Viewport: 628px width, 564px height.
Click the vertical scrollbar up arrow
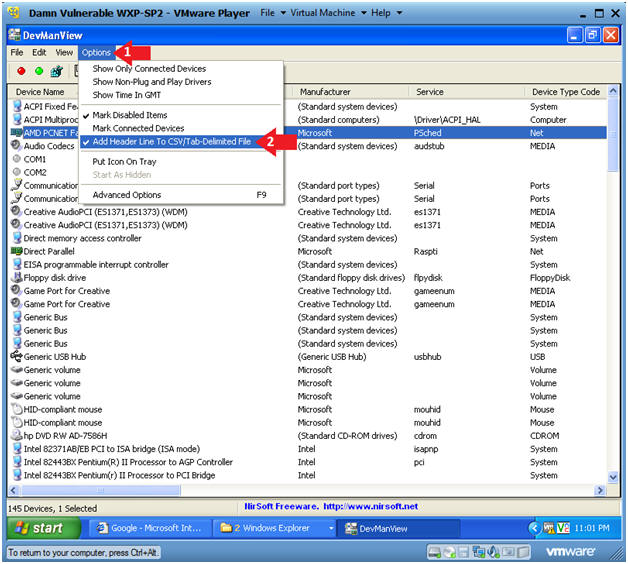pyautogui.click(x=613, y=92)
